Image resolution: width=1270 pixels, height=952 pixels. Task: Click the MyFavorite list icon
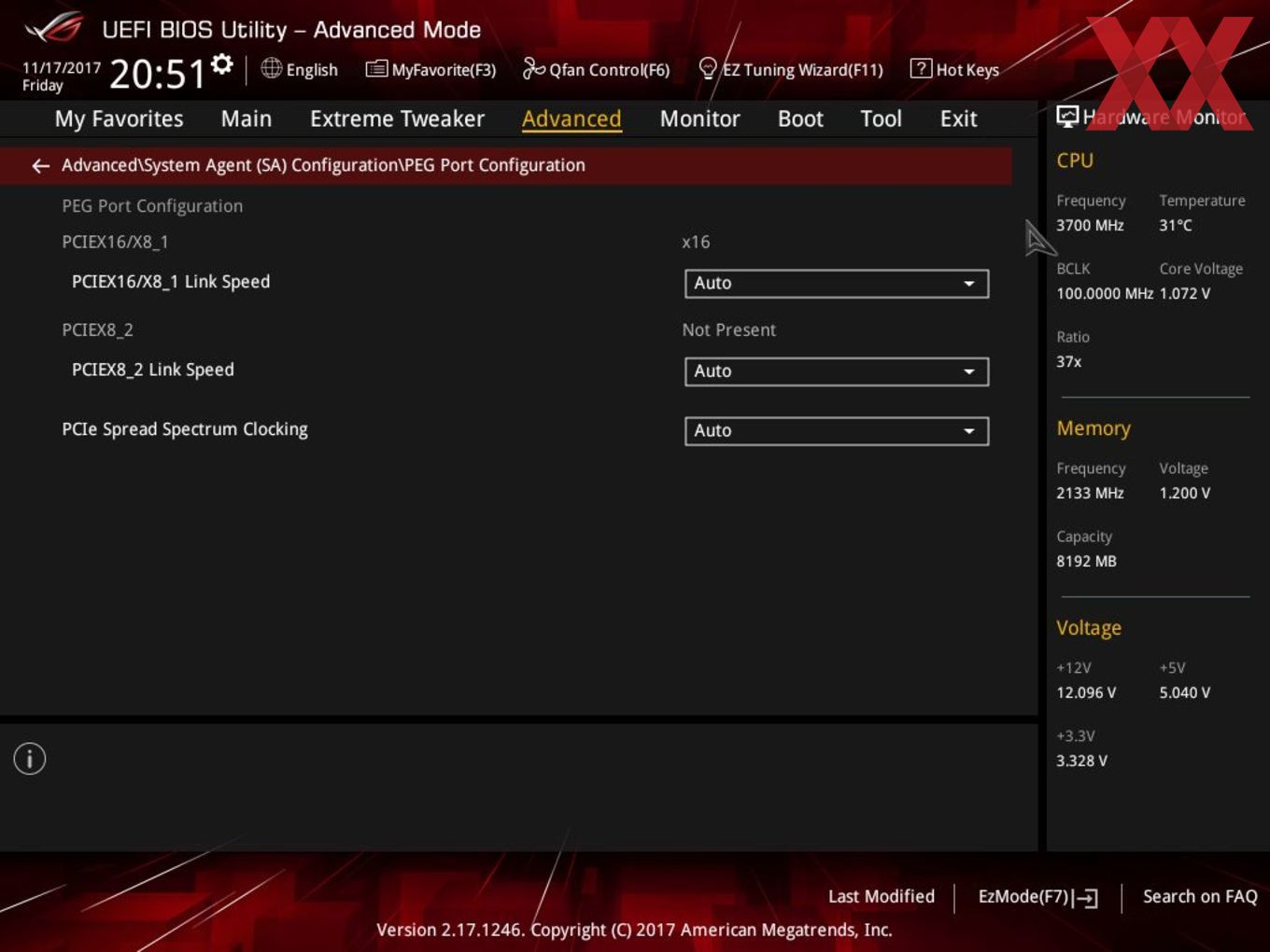[x=376, y=69]
